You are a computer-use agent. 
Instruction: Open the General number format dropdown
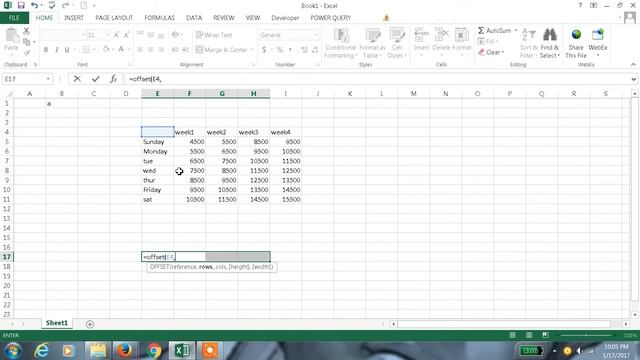(316, 35)
